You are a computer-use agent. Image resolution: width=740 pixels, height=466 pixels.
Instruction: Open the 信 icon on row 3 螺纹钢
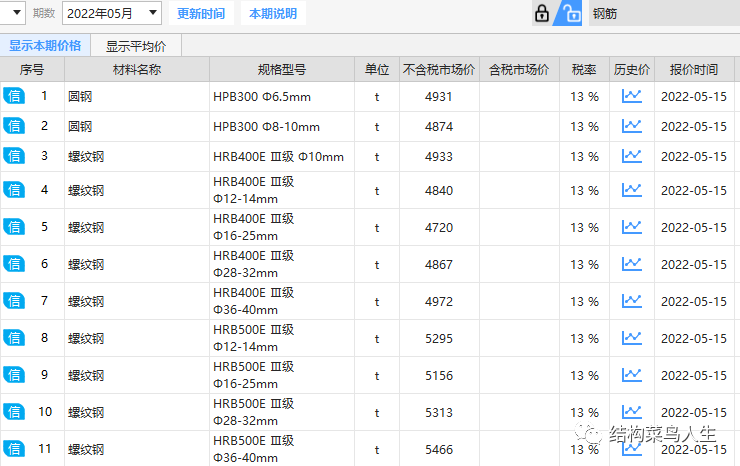coord(14,156)
